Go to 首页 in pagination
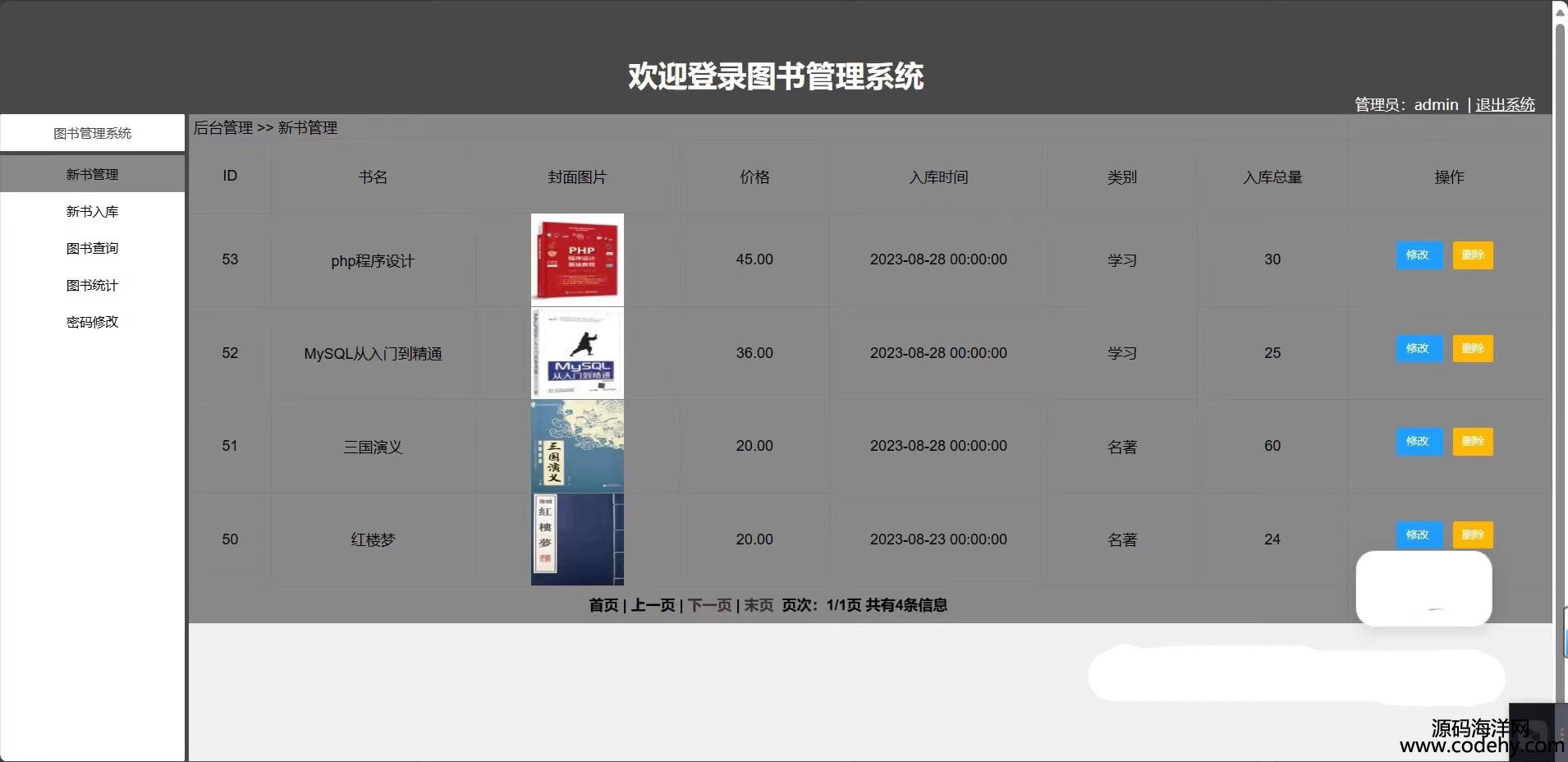This screenshot has height=762, width=1568. 603,605
